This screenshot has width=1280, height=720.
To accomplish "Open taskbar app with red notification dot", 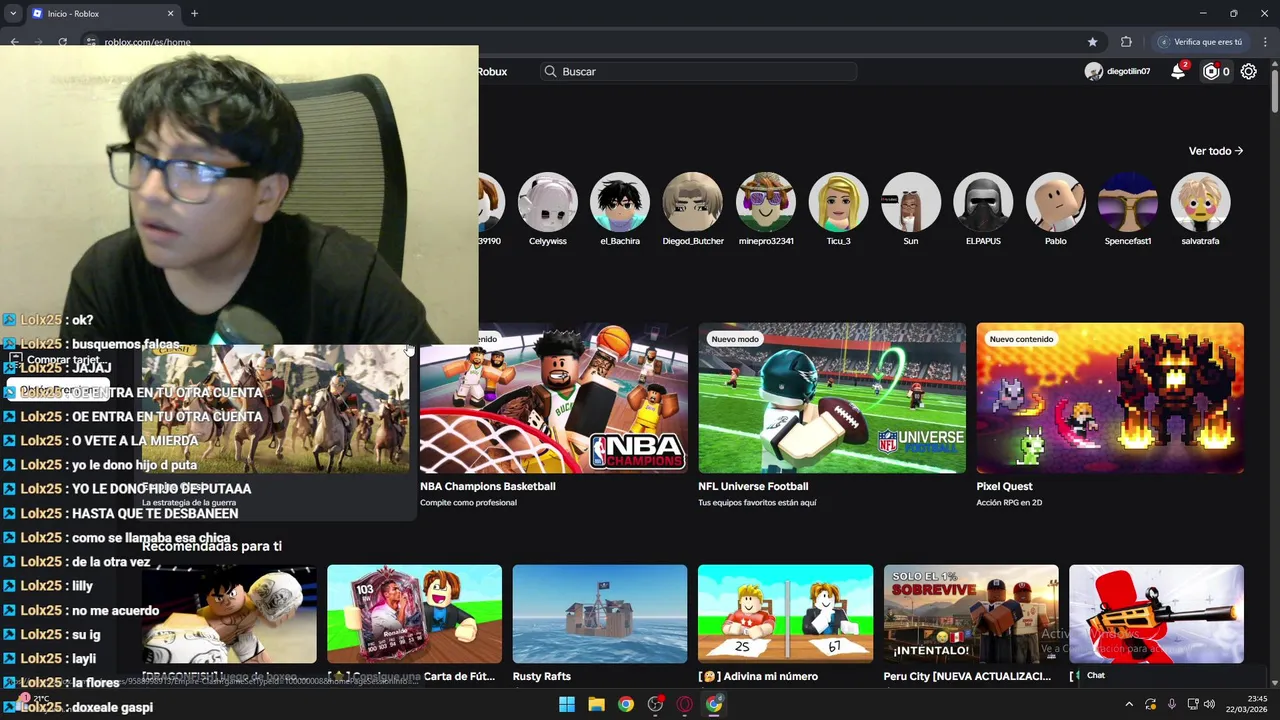I will pyautogui.click(x=655, y=704).
